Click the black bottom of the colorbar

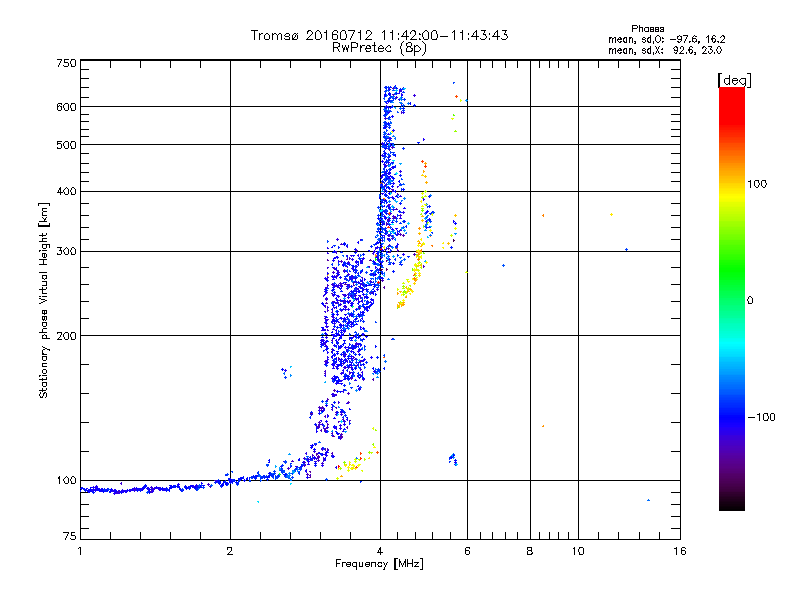coord(732,503)
